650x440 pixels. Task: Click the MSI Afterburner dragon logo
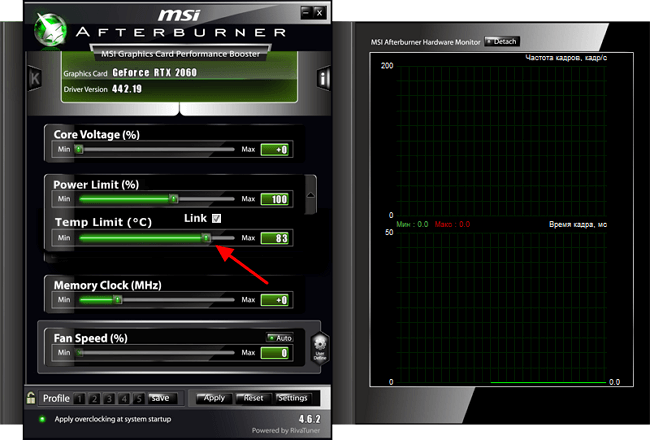(x=51, y=29)
